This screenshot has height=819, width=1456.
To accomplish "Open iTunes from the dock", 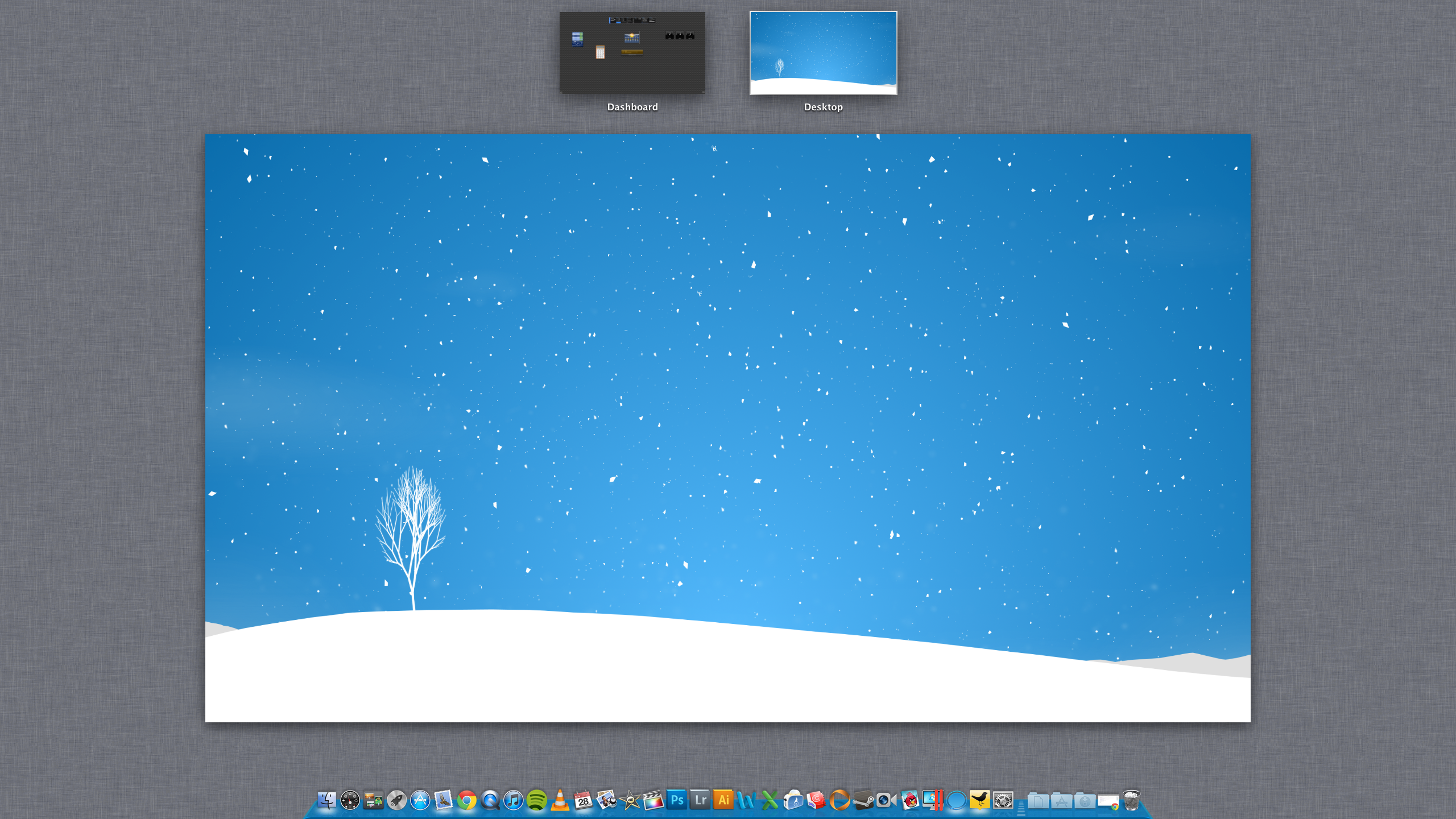I will tap(513, 800).
